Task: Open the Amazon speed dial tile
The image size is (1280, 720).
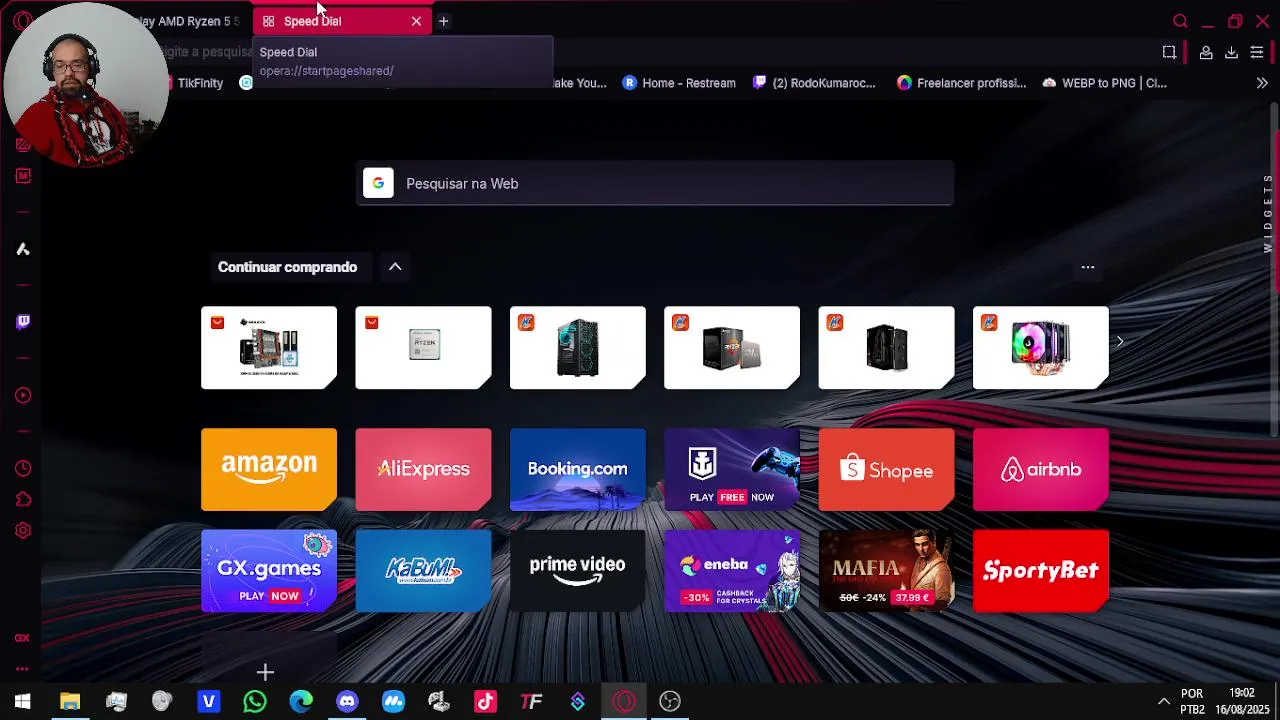Action: [x=269, y=469]
